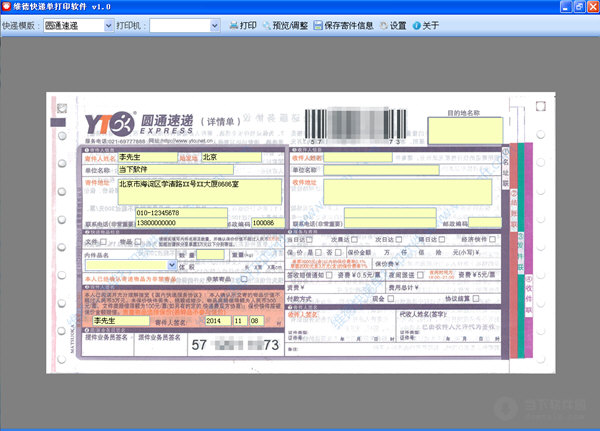Click the day field showing 08
Screen dimensions: 600x431
tap(257, 321)
